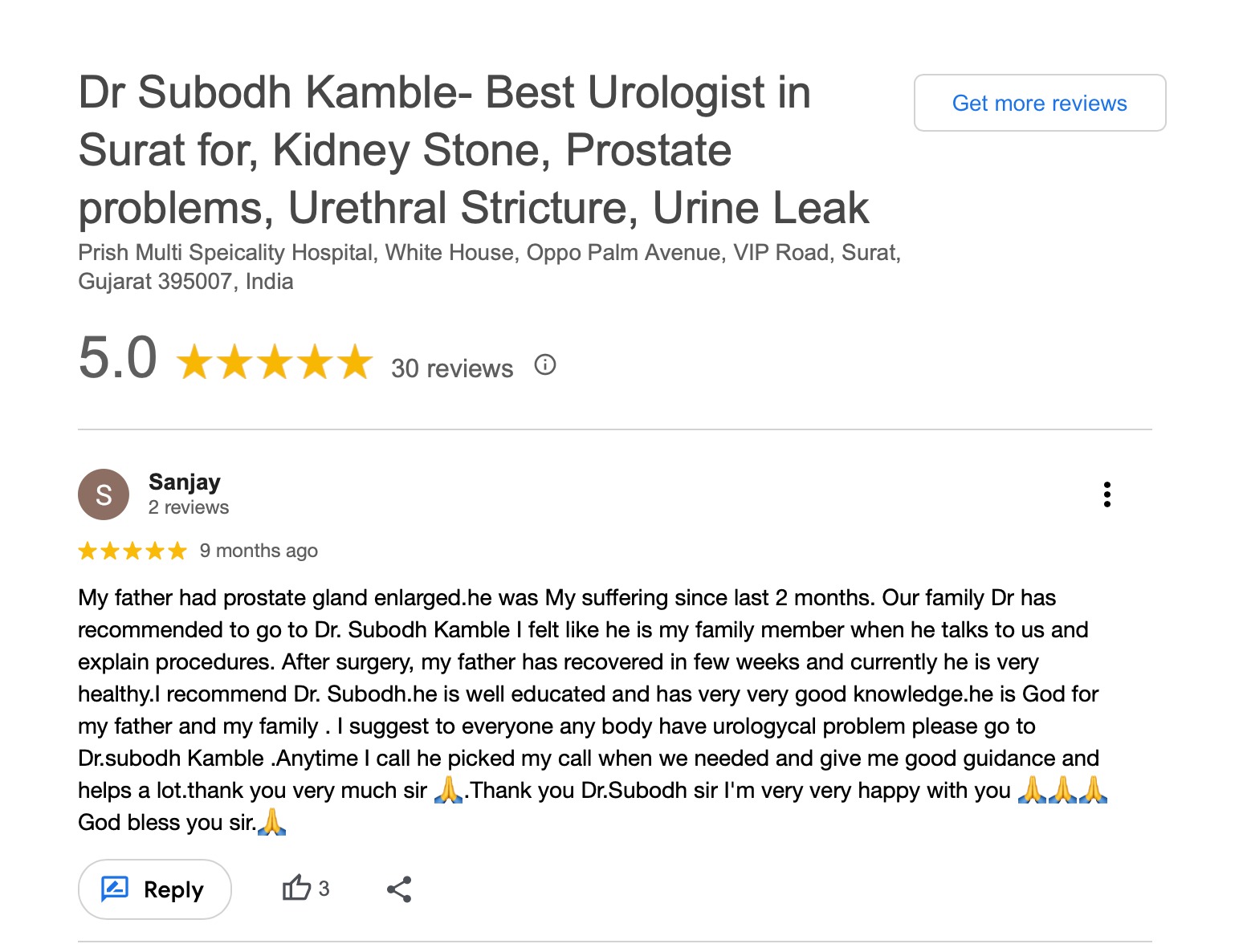Reply to Sanjay's review
The width and height of the screenshot is (1243, 952).
click(154, 889)
